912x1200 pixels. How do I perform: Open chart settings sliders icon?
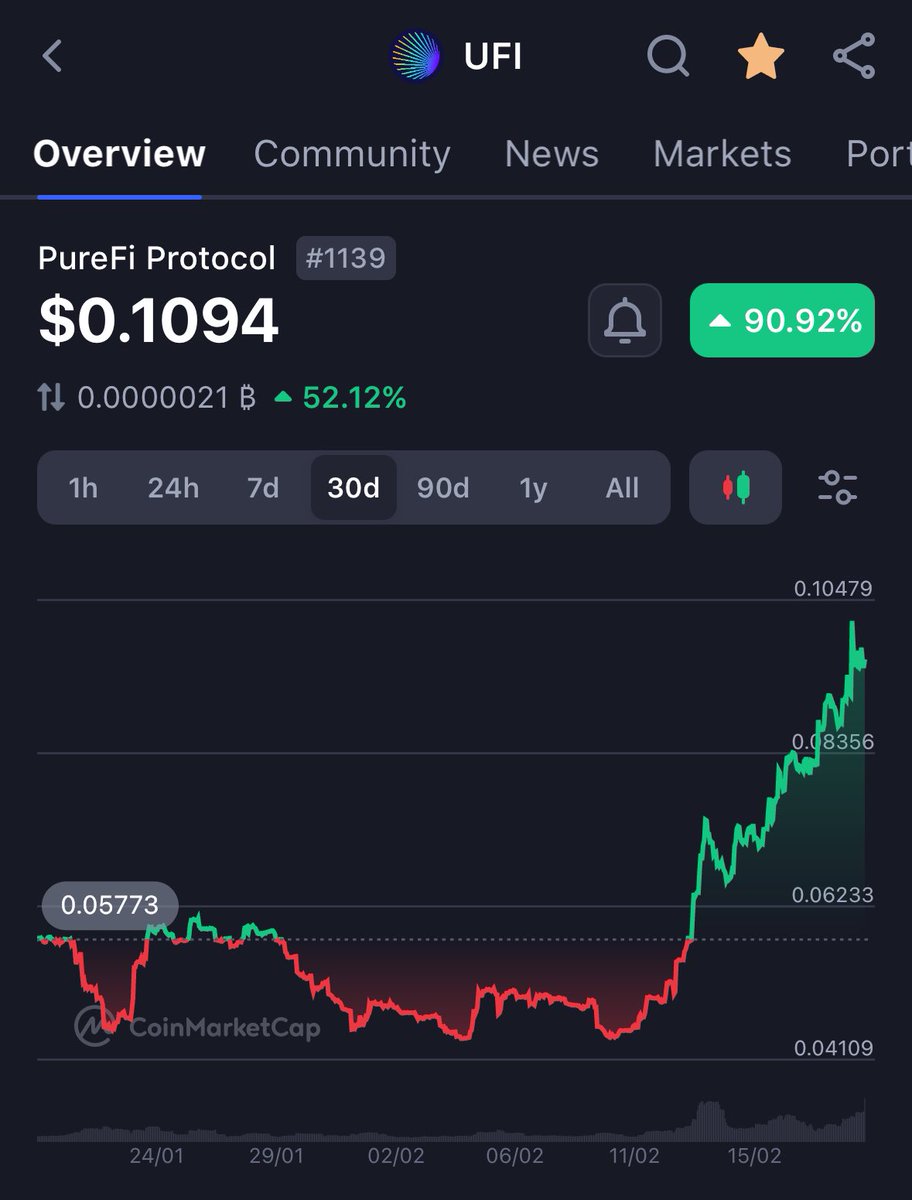point(838,487)
